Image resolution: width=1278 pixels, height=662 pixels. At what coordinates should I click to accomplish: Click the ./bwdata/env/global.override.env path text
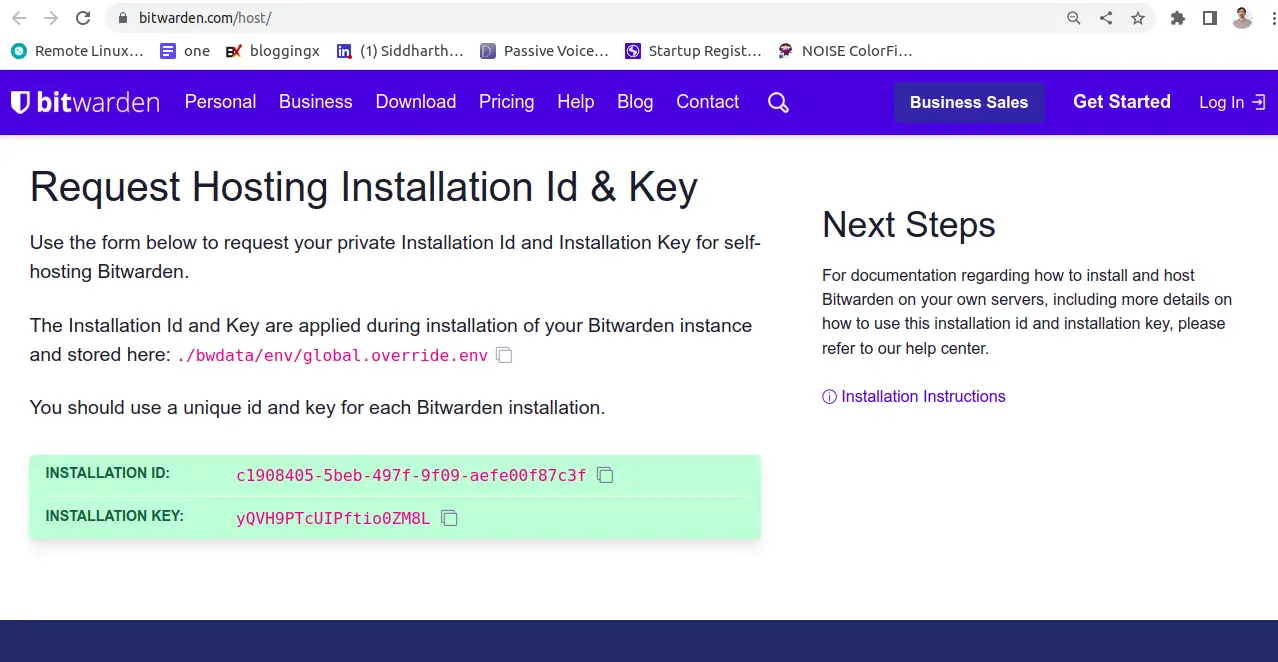coord(332,355)
